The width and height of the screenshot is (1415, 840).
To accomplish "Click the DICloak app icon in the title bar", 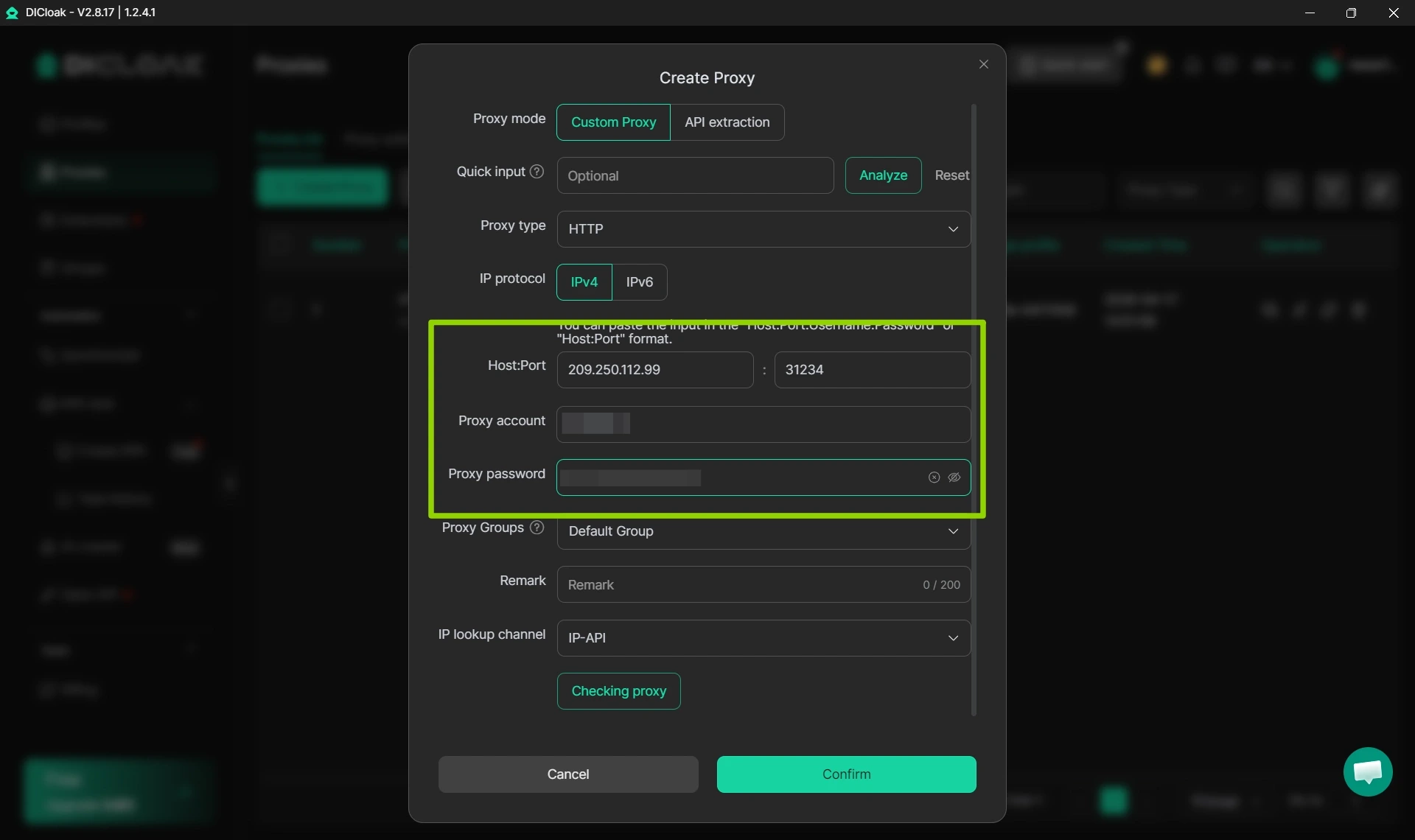I will 12,13.
